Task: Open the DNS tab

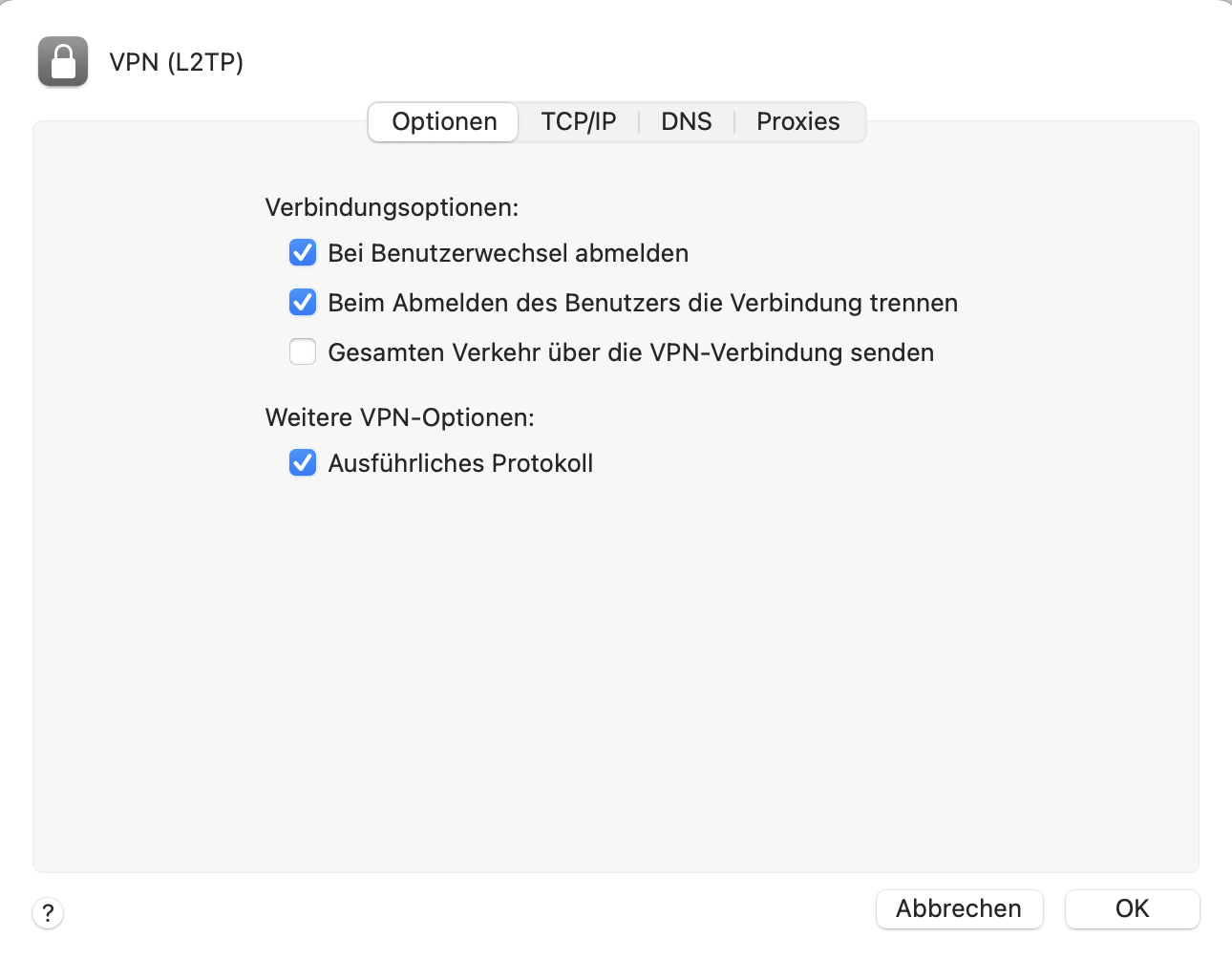Action: [686, 121]
